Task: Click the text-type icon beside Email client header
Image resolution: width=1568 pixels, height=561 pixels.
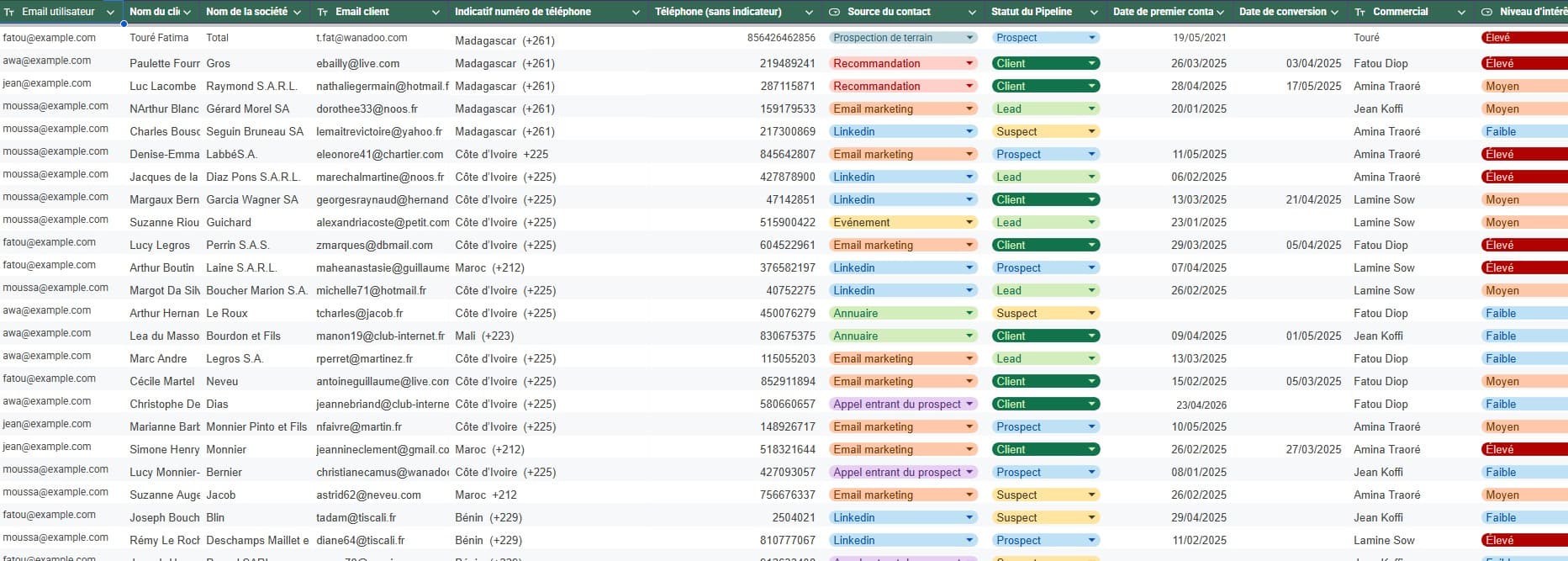Action: coord(323,13)
